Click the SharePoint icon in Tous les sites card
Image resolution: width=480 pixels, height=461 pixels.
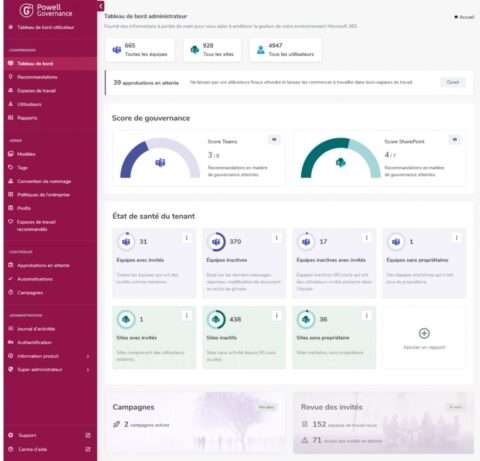(195, 50)
